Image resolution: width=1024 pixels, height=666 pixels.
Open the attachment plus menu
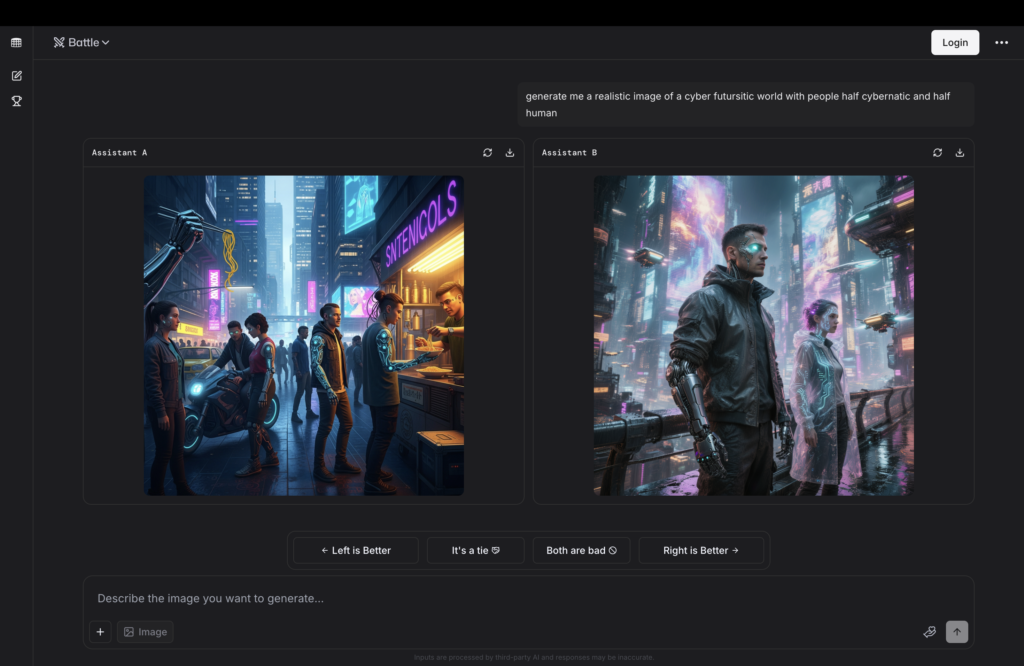[100, 632]
